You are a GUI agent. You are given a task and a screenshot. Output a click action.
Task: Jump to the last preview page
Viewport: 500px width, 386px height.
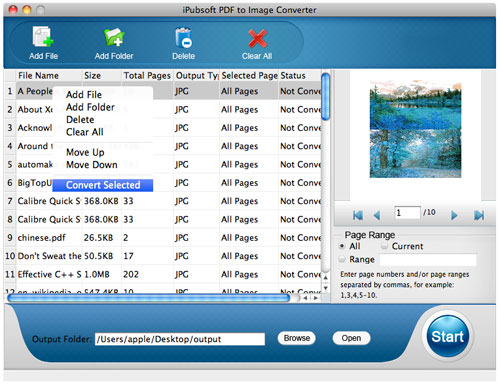click(x=479, y=215)
